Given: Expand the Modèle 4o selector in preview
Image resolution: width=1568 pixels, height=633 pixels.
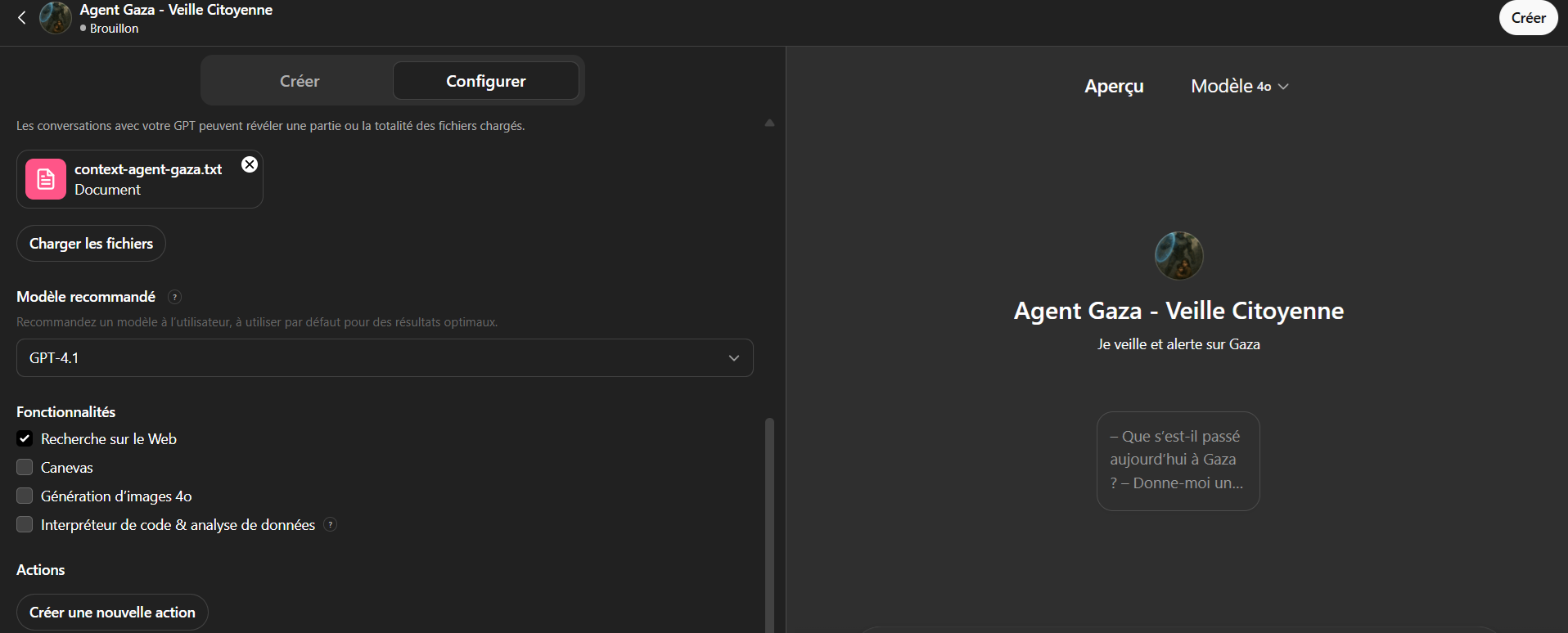Looking at the screenshot, I should pos(1239,86).
